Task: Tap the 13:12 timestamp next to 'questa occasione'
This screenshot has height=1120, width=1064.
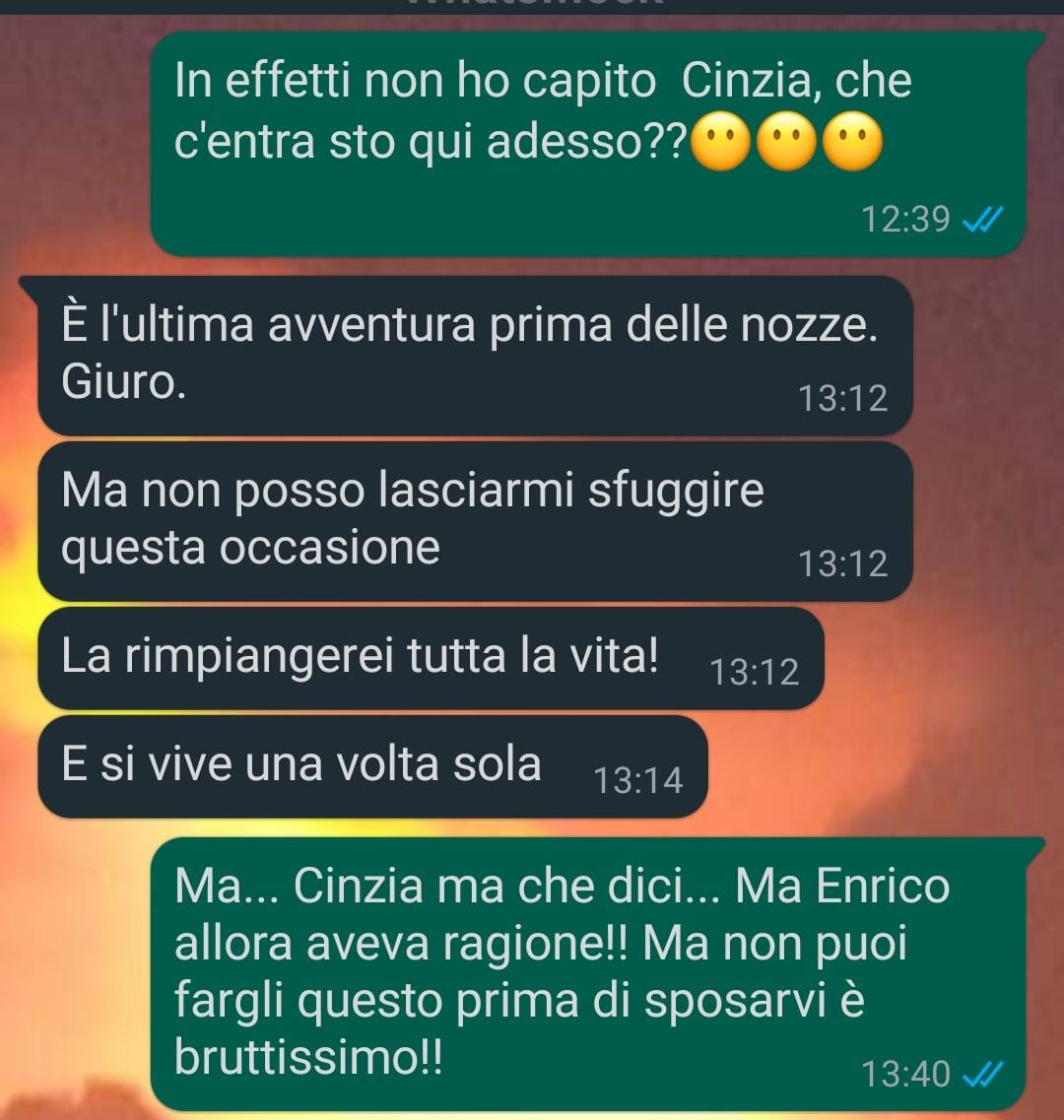Action: point(842,563)
